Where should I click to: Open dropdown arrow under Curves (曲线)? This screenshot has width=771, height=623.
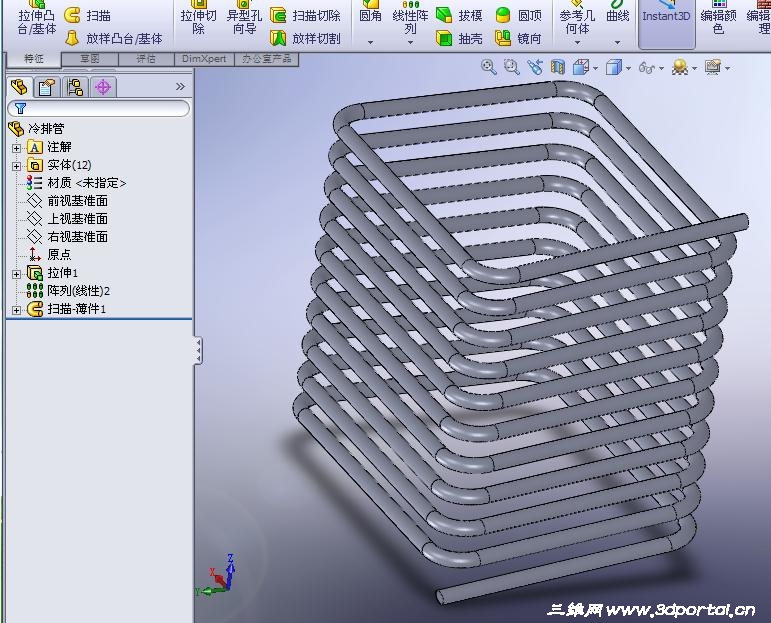tap(618, 43)
